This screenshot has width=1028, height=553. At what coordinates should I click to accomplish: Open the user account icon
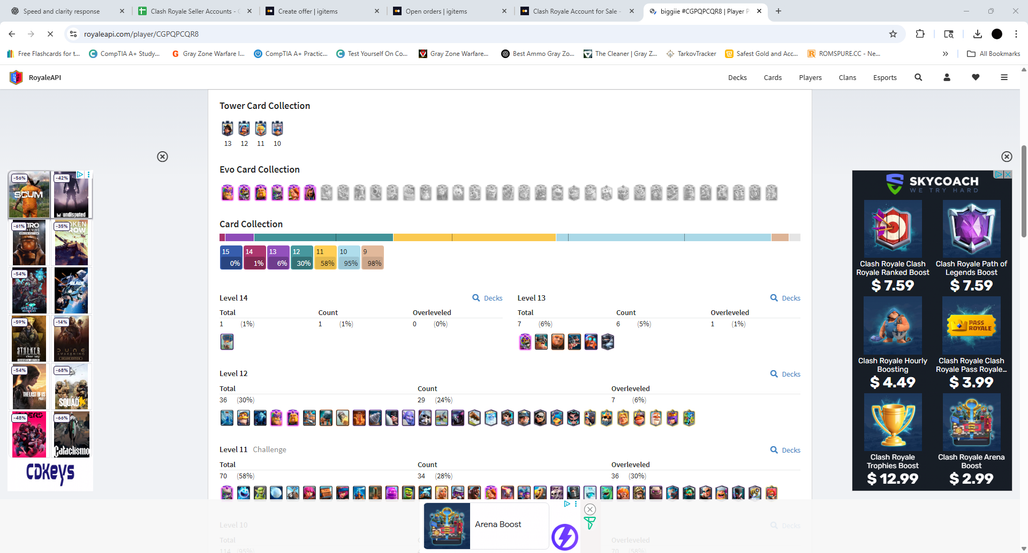point(947,77)
